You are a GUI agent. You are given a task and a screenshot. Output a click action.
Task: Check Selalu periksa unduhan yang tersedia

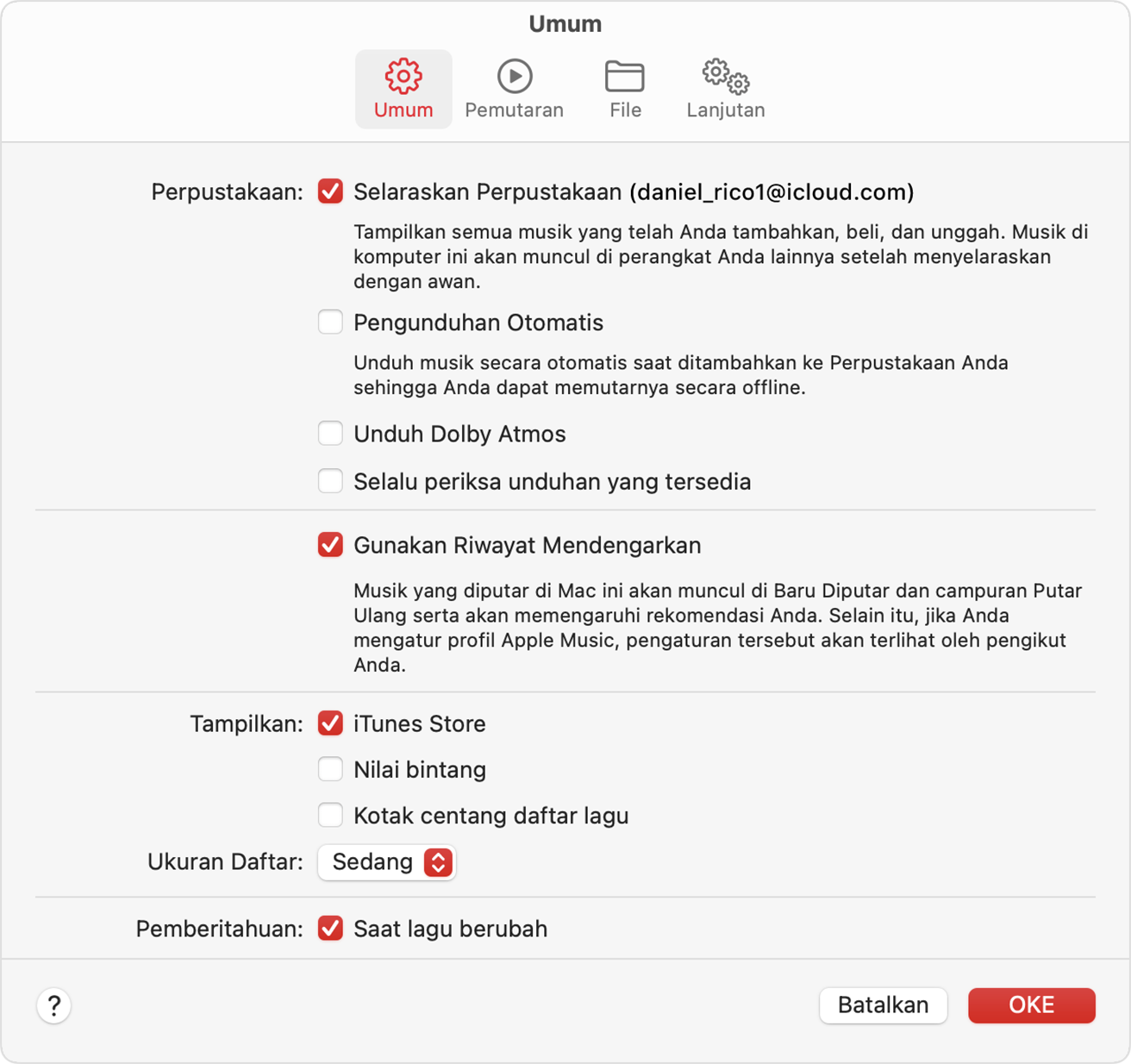[x=330, y=481]
